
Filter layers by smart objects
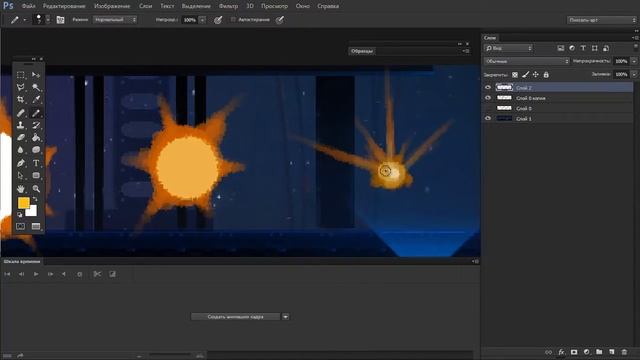pyautogui.click(x=606, y=48)
